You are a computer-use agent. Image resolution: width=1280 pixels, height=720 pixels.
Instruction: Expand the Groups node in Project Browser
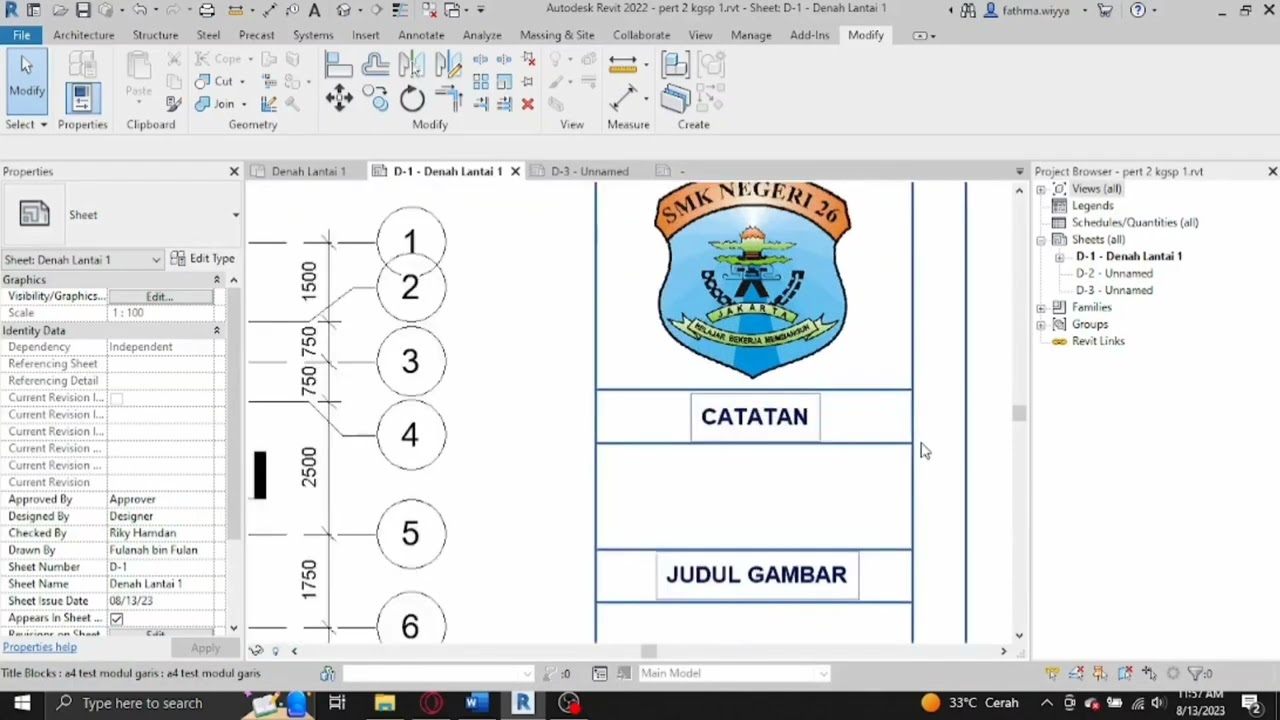(1041, 325)
